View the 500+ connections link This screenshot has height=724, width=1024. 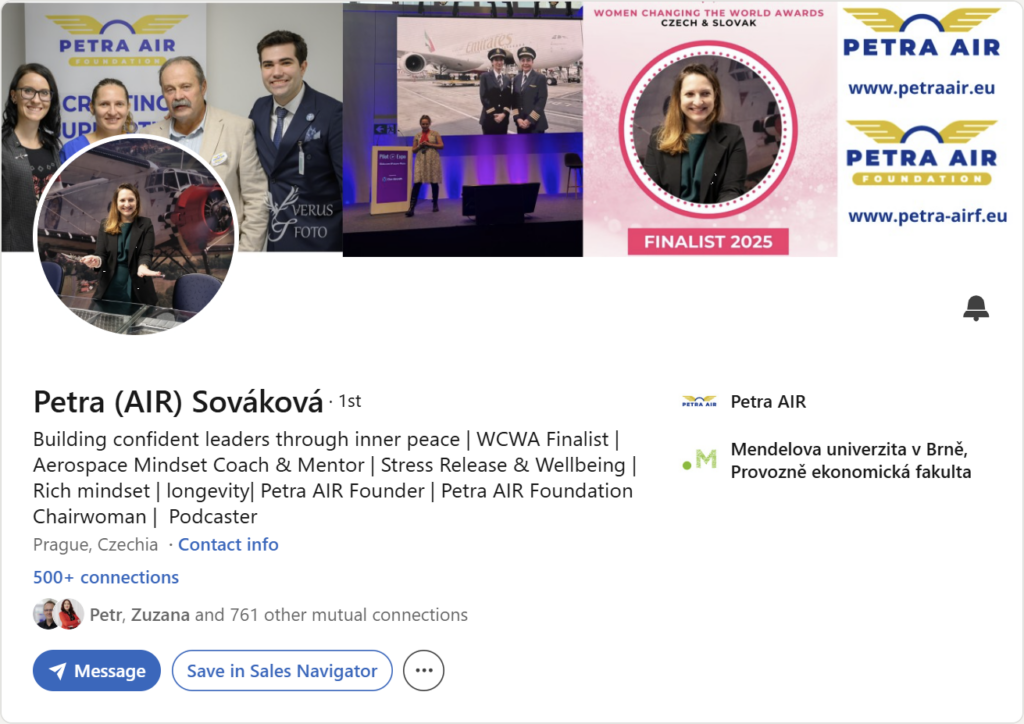[x=106, y=577]
